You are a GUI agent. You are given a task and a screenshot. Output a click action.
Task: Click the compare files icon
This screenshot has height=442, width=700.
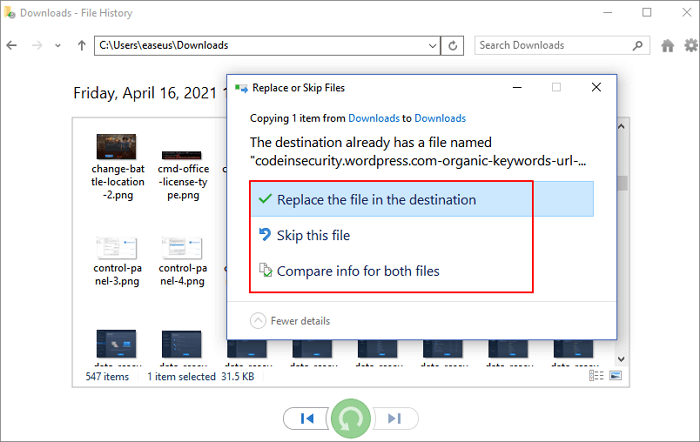[265, 270]
